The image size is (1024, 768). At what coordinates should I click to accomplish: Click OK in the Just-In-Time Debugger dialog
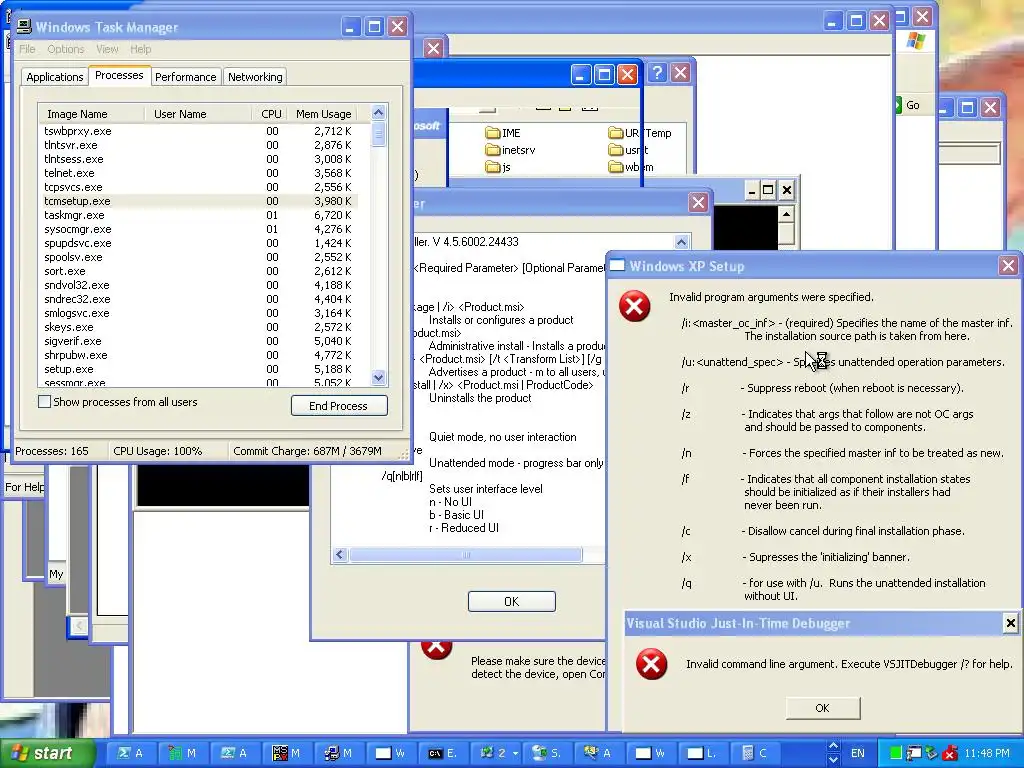(823, 708)
